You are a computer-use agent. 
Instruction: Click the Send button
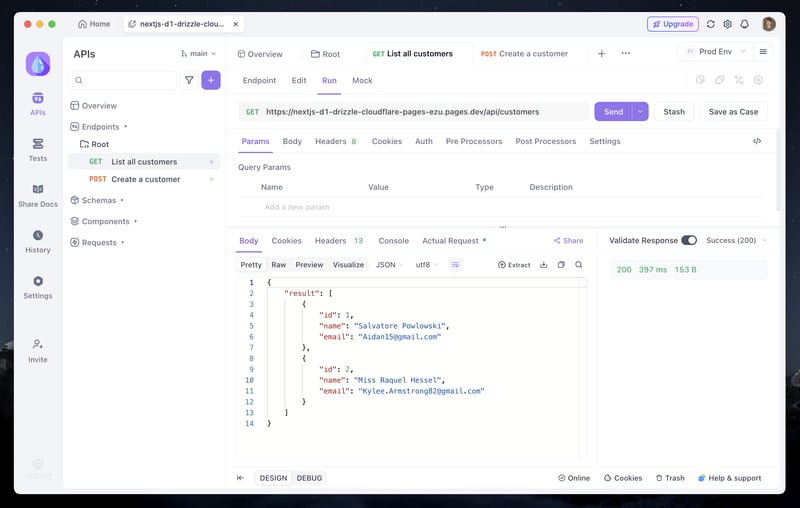[612, 112]
